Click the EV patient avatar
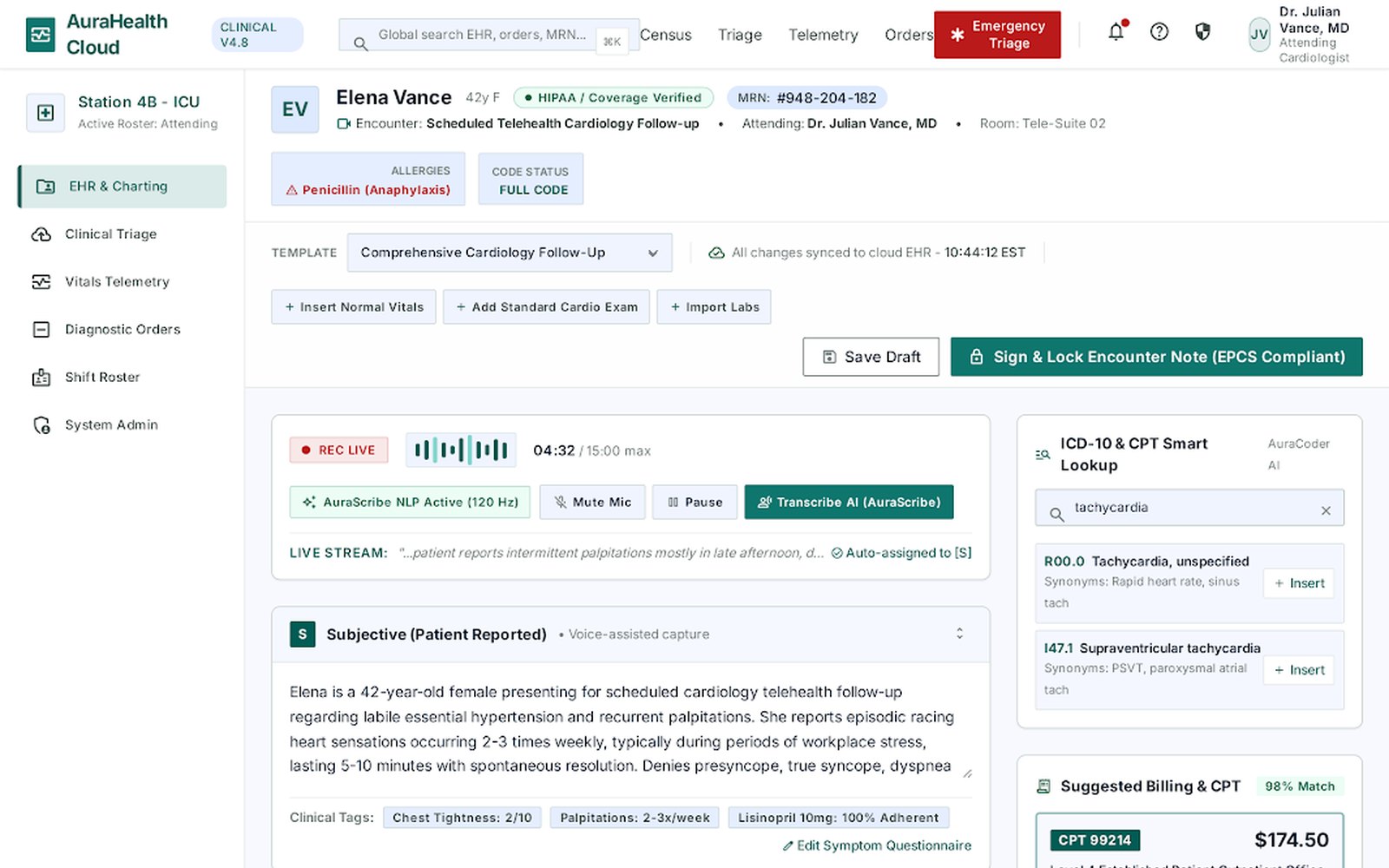This screenshot has height=868, width=1389. [295, 109]
